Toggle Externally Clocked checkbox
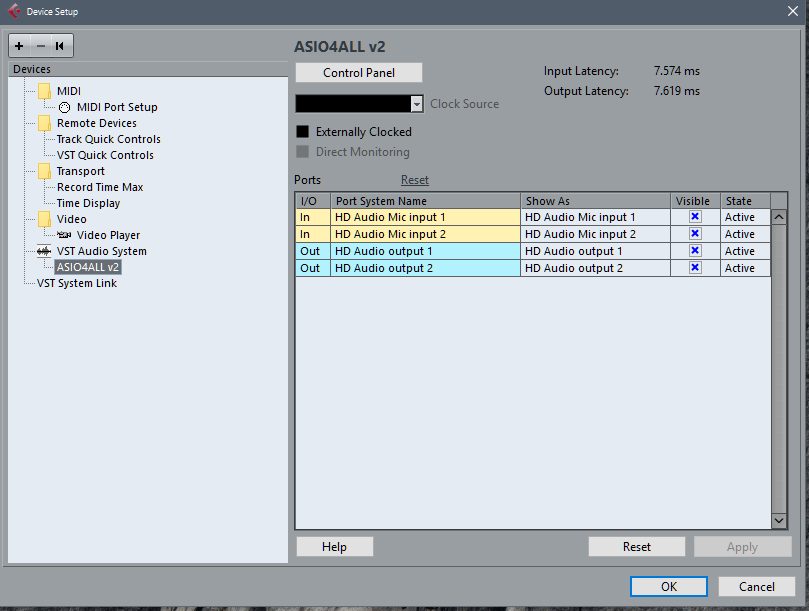This screenshot has height=611, width=809. click(302, 132)
